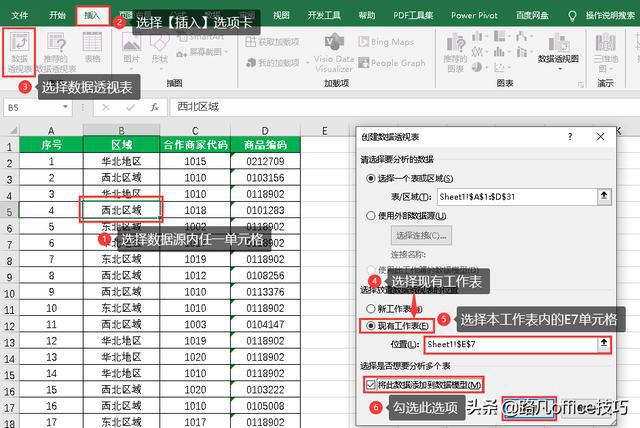The width and height of the screenshot is (640, 428).
Task: Expand the 我的加载项 dropdown arrow
Action: click(x=307, y=63)
